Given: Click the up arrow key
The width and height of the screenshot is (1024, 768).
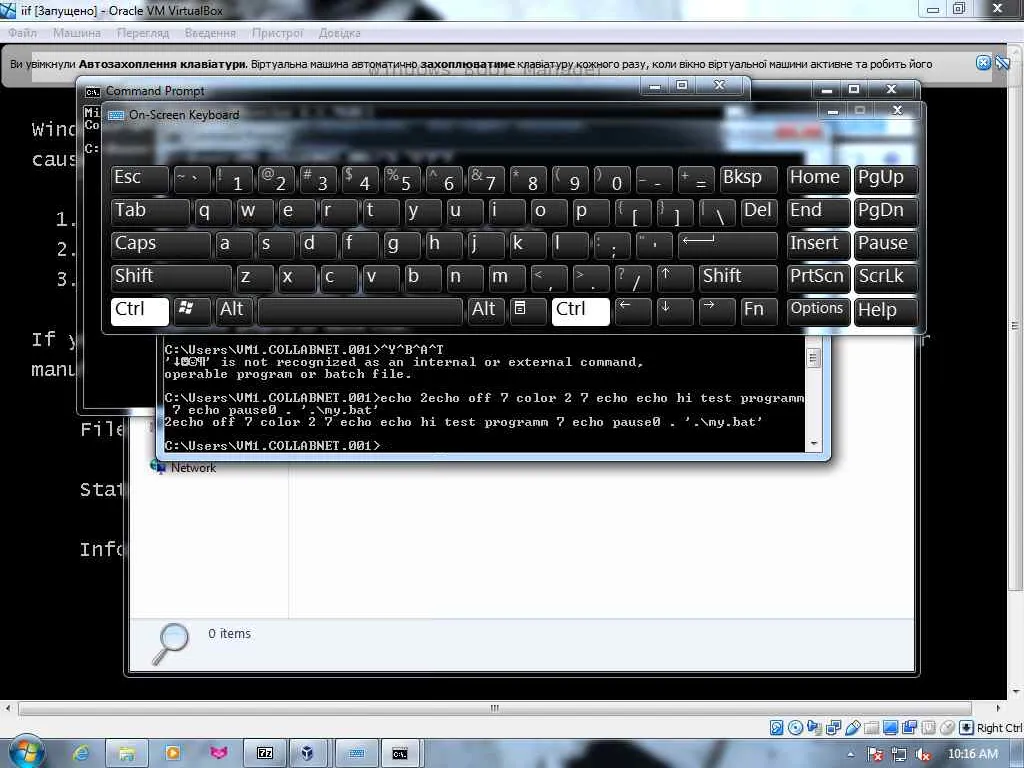Looking at the screenshot, I should coord(675,278).
